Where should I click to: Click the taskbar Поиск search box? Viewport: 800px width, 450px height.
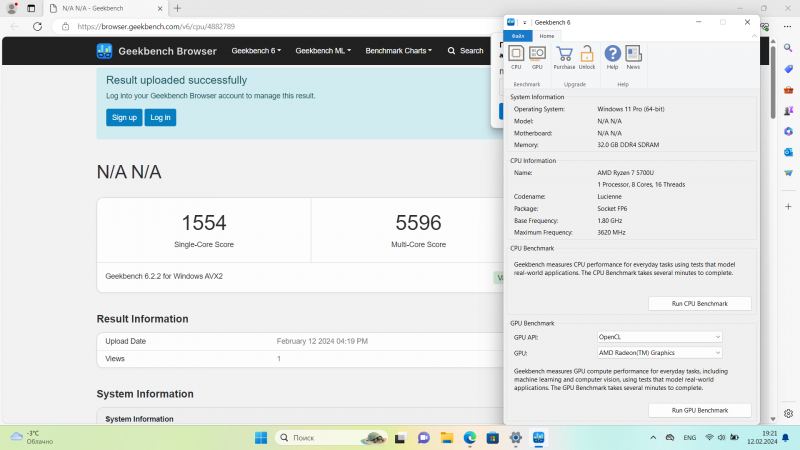tap(331, 438)
